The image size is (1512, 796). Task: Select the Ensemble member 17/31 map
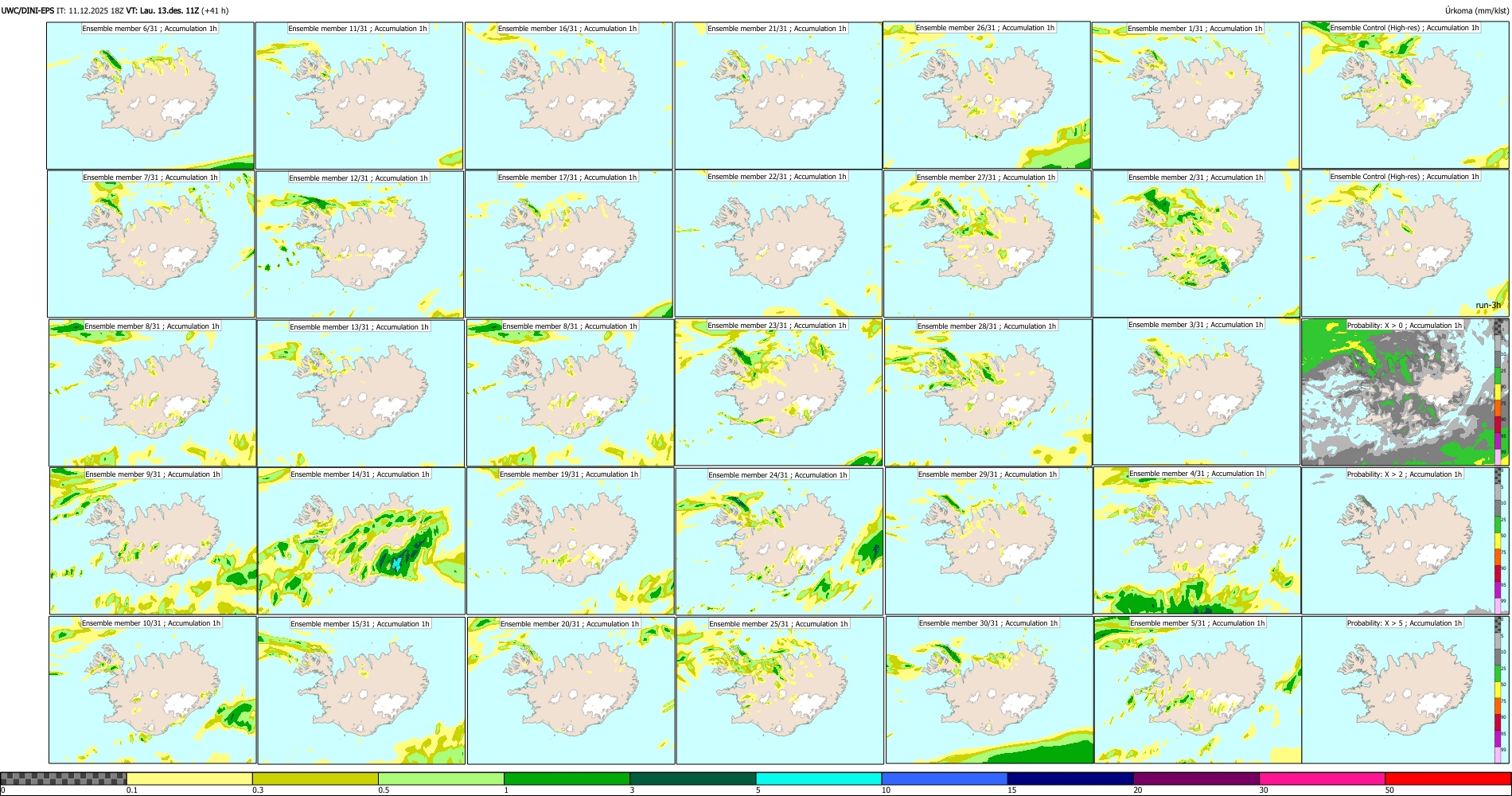(569, 244)
